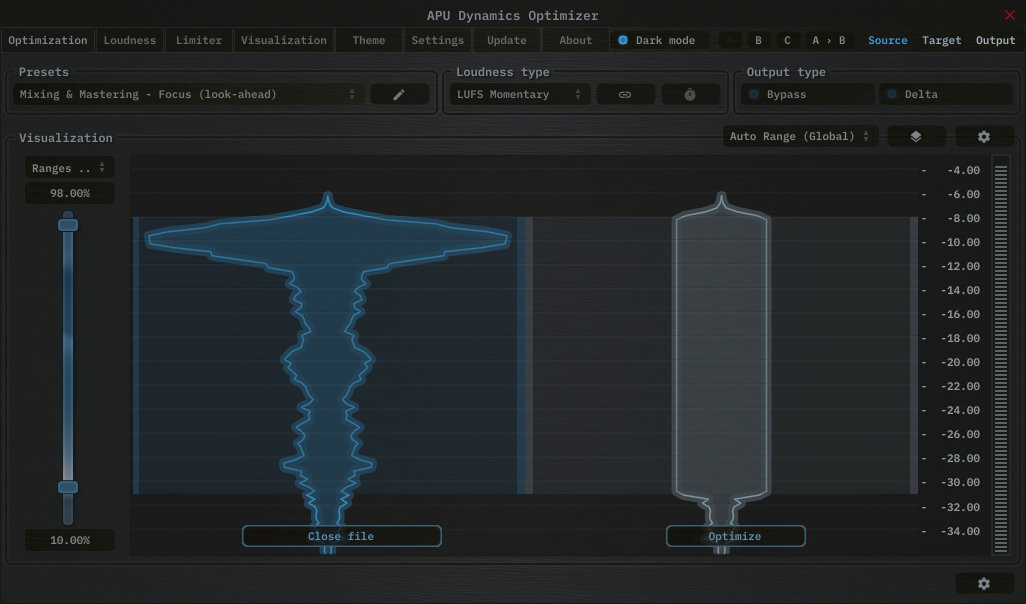
Task: Click the A › B copy button
Action: click(x=828, y=40)
